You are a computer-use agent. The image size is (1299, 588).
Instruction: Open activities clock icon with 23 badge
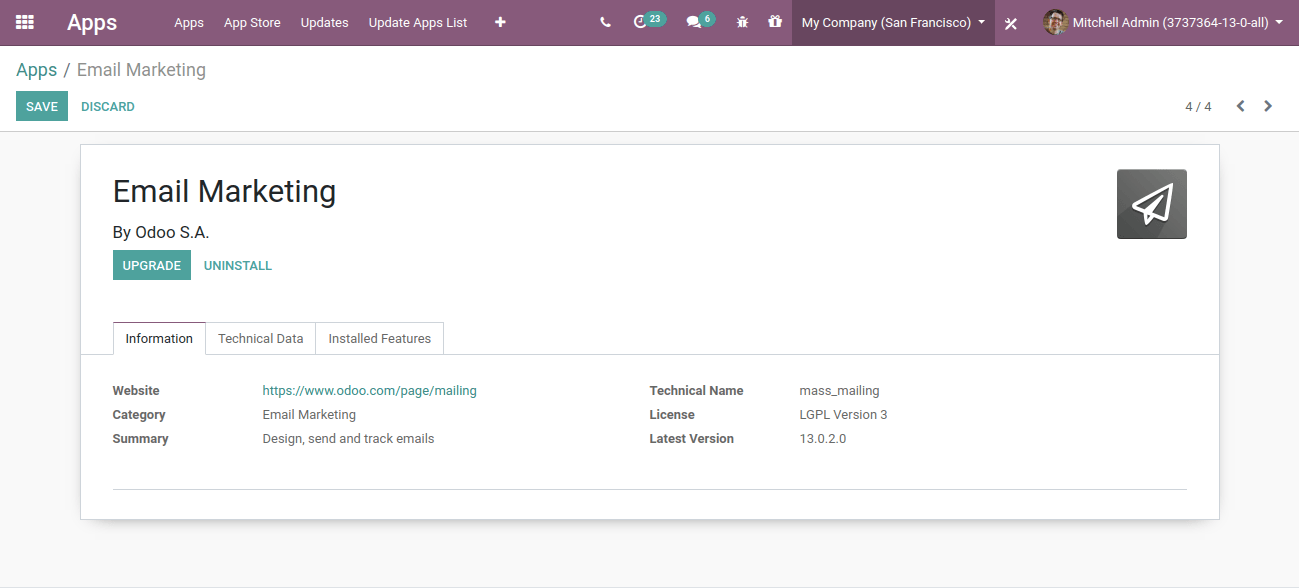click(x=648, y=21)
